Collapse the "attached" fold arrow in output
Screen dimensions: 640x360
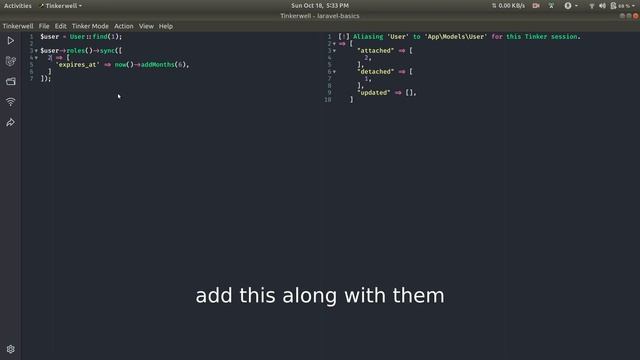pyautogui.click(x=334, y=51)
